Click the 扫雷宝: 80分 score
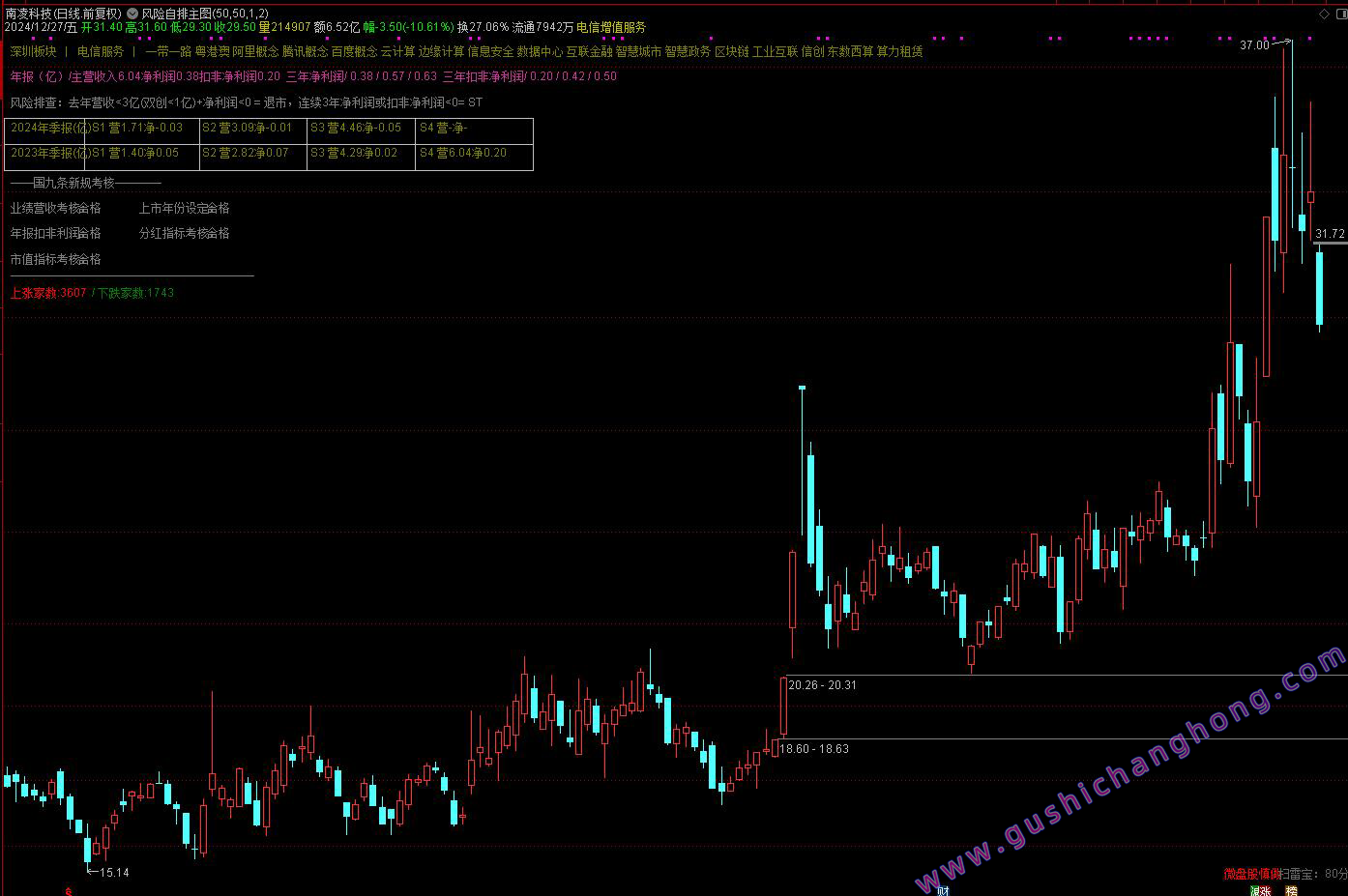Screen dimensions: 1348x896 tap(1313, 874)
